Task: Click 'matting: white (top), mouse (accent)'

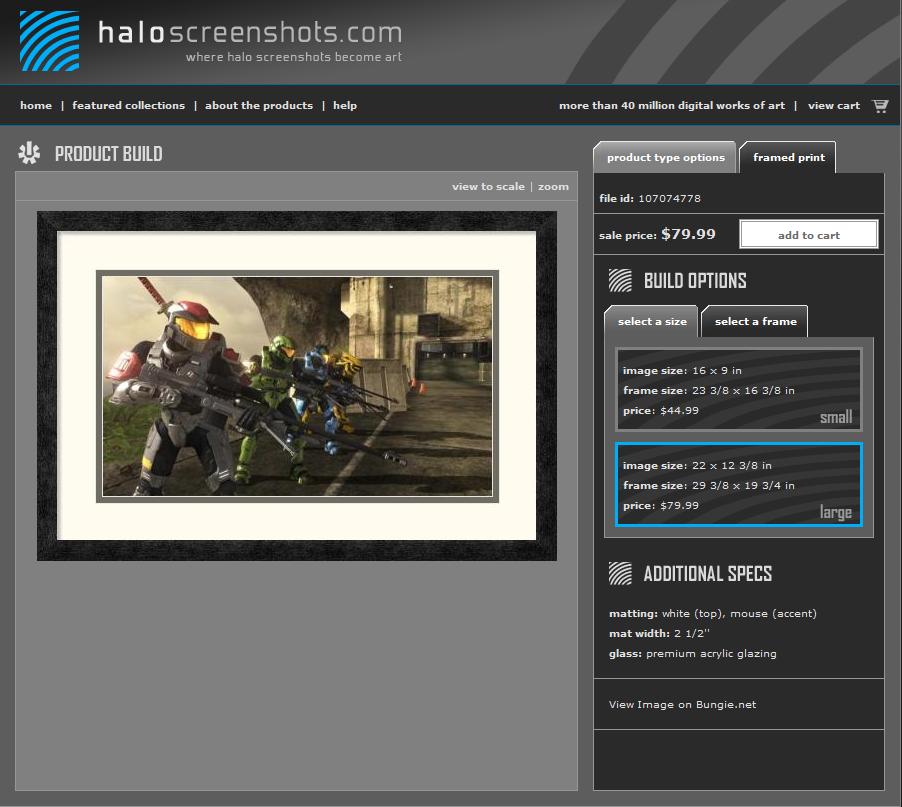Action: coord(713,614)
